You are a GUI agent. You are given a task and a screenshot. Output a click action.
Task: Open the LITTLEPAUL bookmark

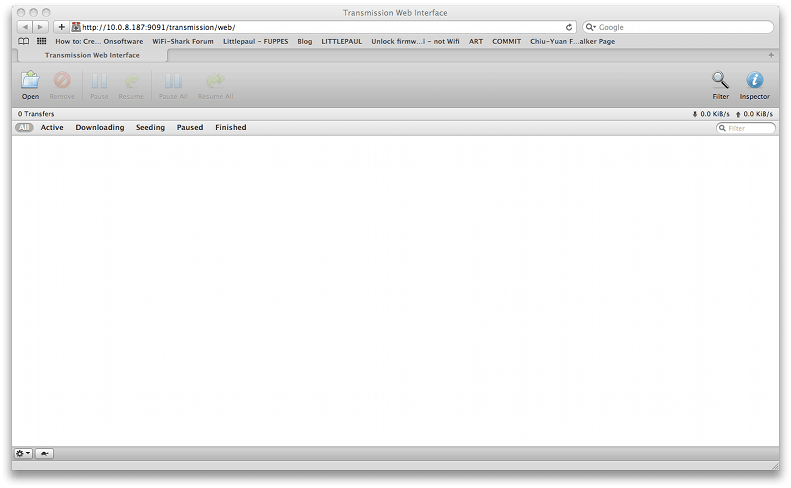(x=342, y=41)
